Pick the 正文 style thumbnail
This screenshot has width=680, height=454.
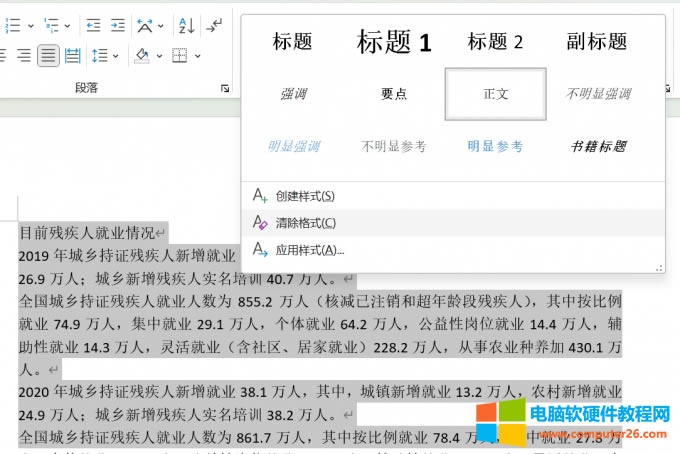click(496, 93)
